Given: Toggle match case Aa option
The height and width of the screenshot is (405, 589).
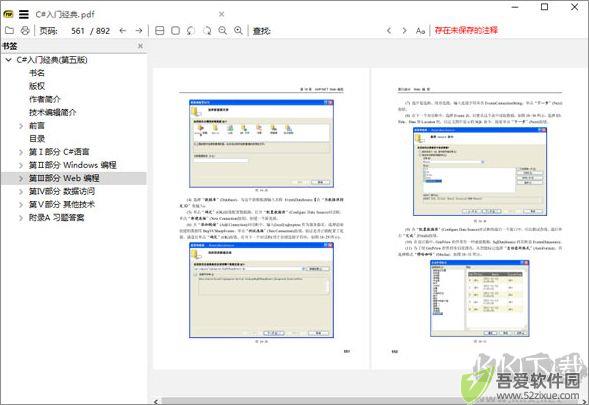Looking at the screenshot, I should click(420, 30).
